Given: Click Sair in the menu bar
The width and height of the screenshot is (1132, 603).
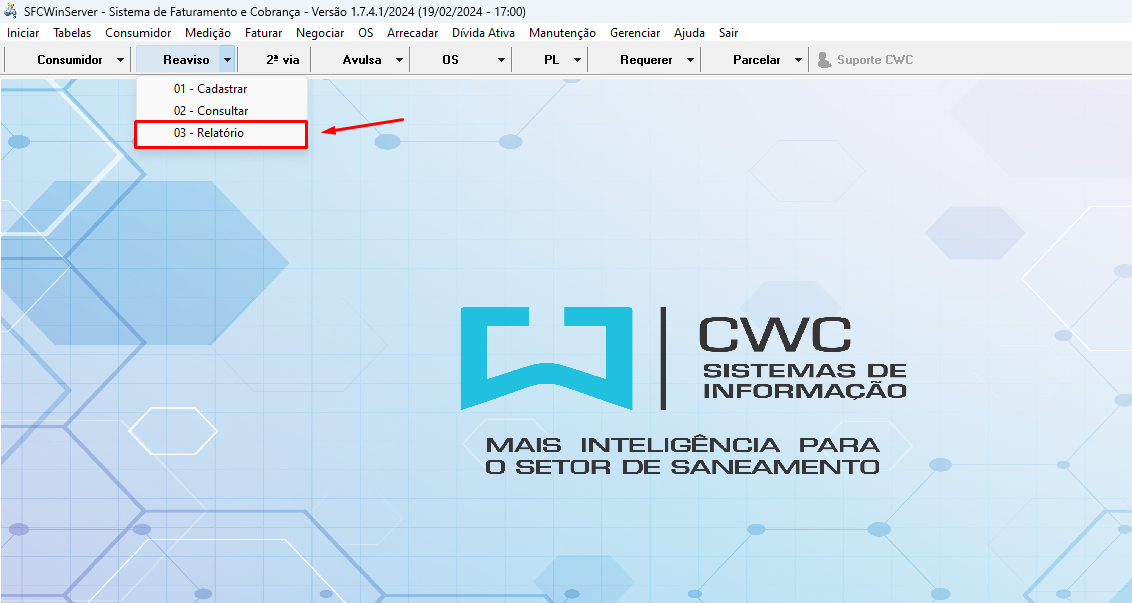Looking at the screenshot, I should 728,33.
